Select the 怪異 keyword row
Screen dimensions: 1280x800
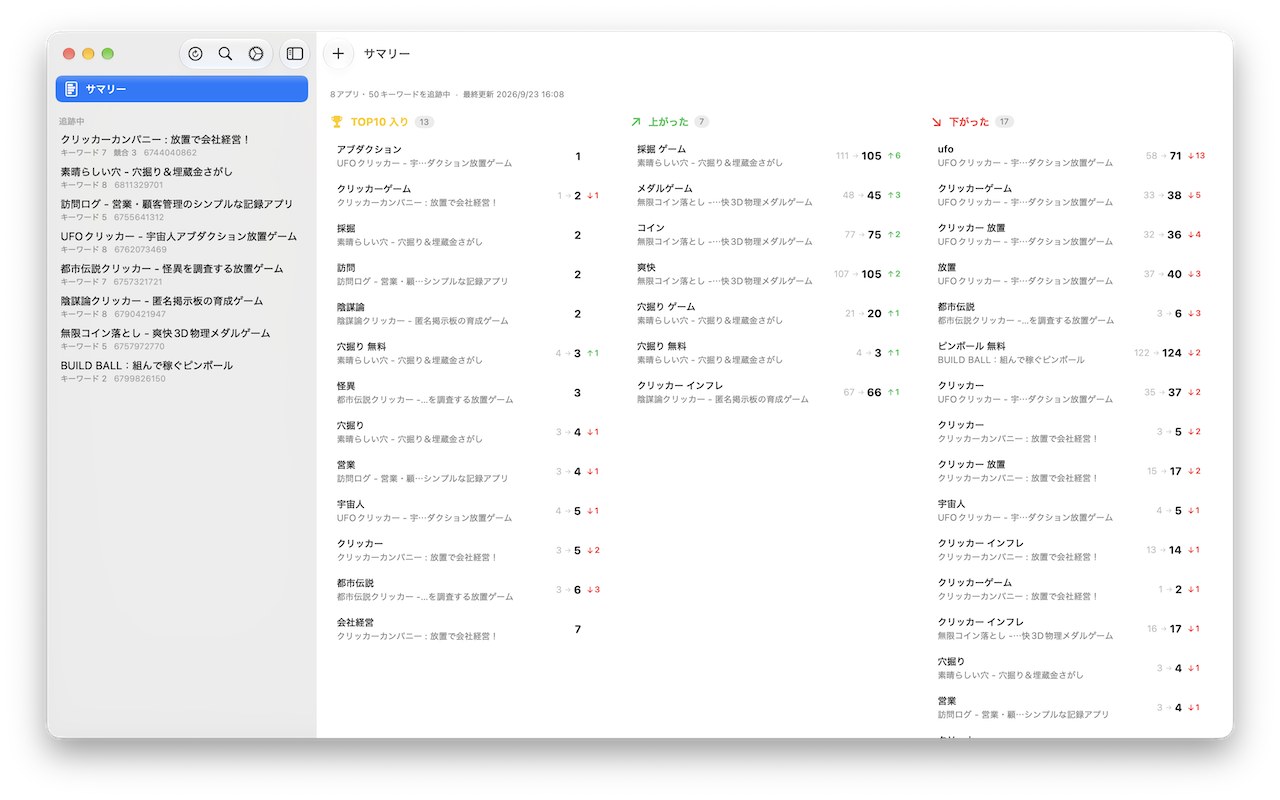(x=467, y=393)
